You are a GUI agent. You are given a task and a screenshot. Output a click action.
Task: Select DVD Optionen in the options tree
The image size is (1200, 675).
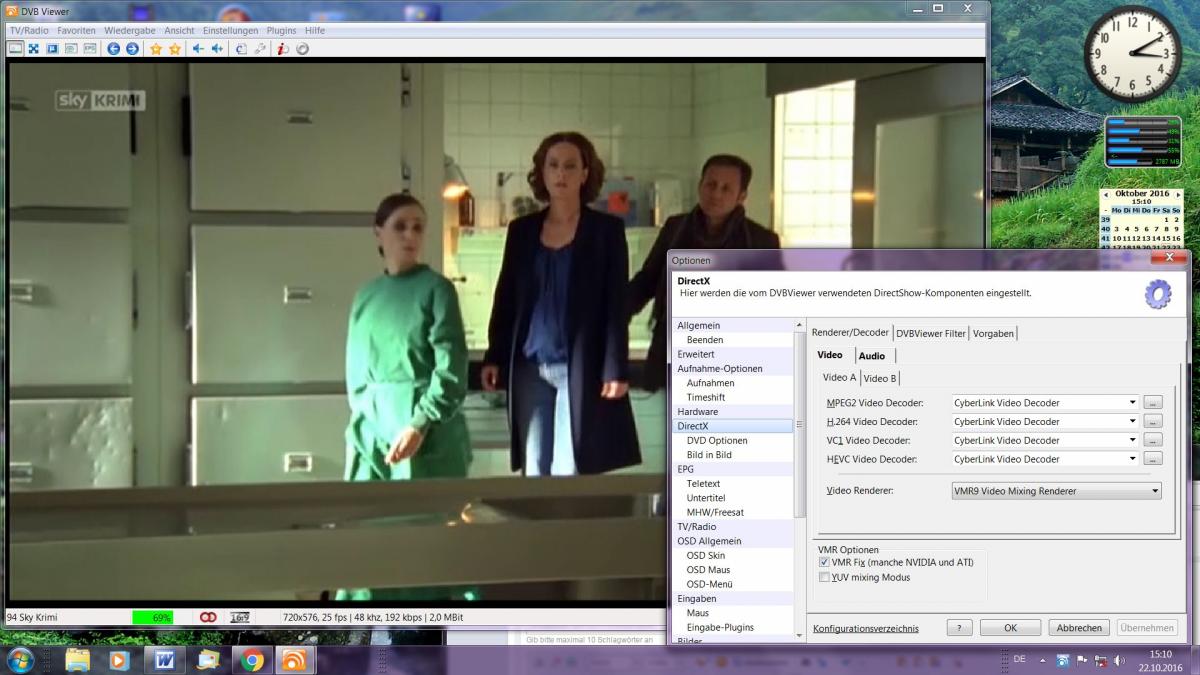pyautogui.click(x=717, y=440)
